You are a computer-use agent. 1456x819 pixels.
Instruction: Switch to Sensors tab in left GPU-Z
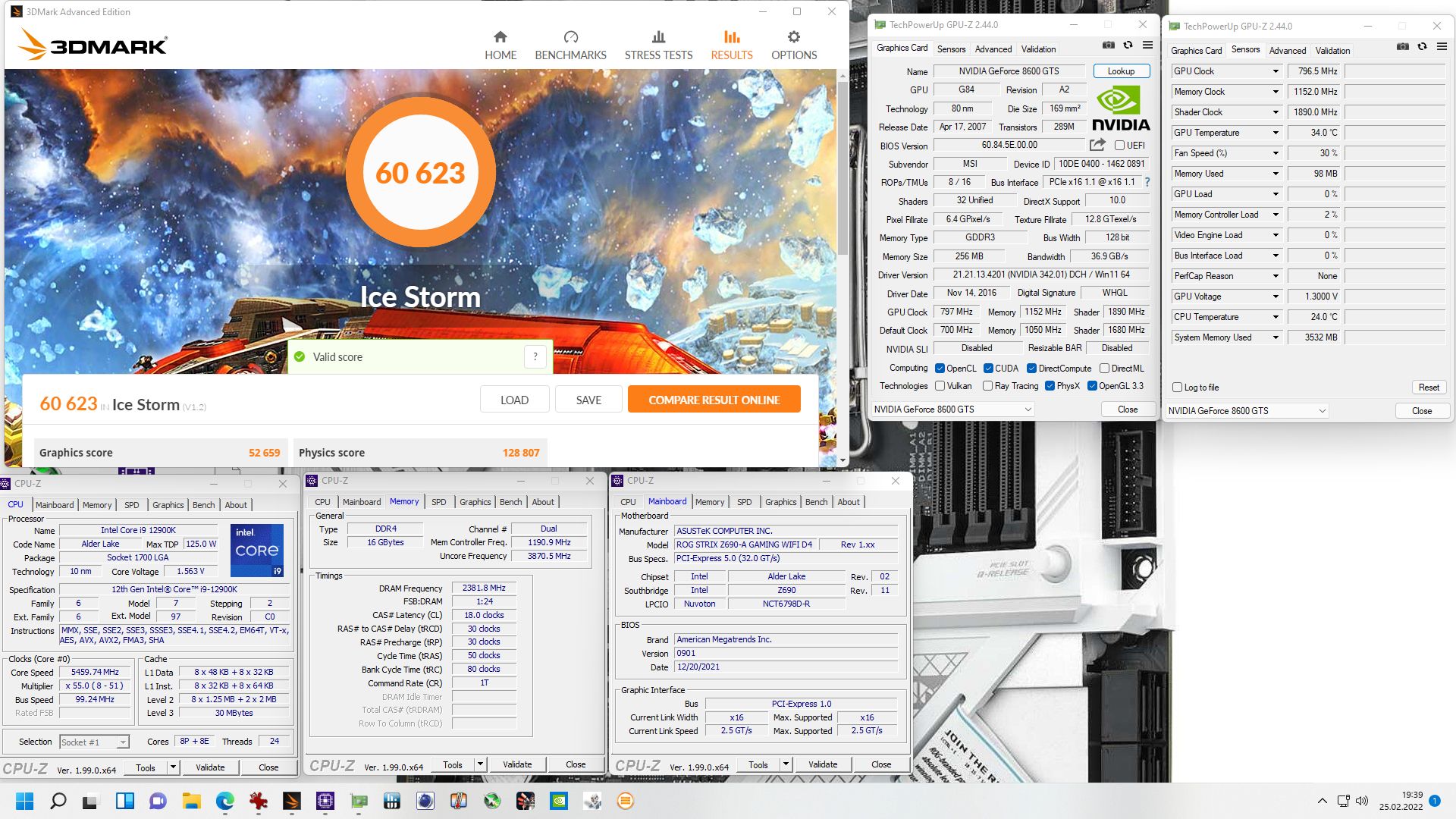951,49
